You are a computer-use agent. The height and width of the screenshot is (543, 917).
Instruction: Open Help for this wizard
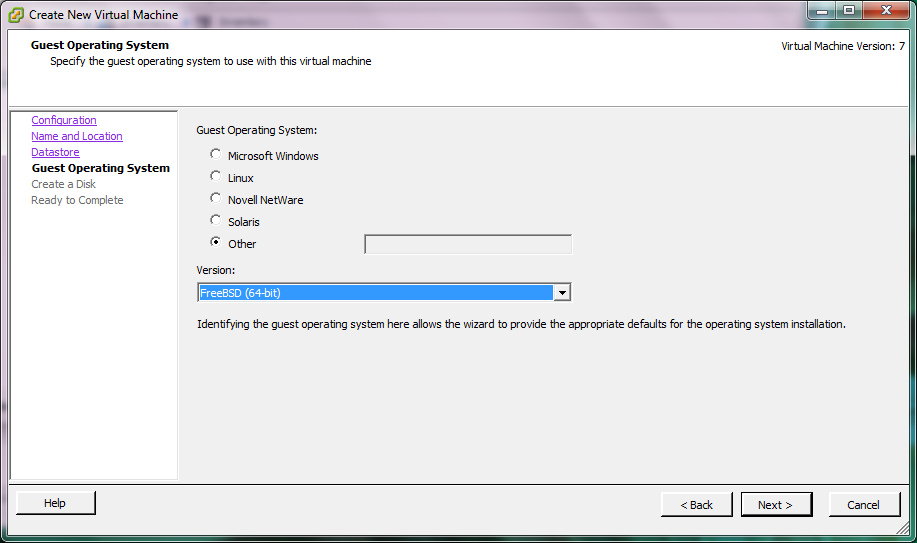click(56, 503)
